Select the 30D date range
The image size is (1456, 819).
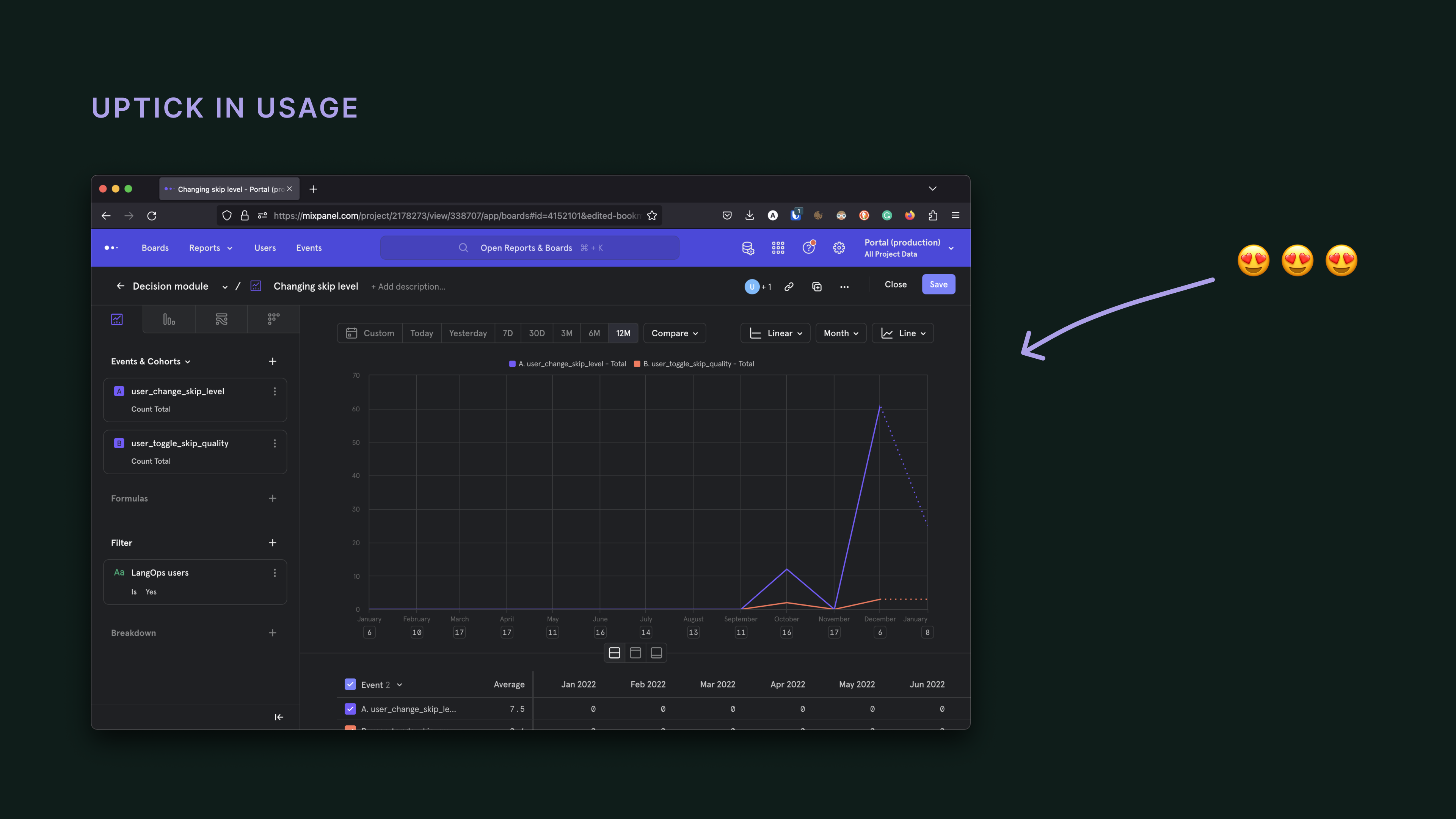click(537, 334)
